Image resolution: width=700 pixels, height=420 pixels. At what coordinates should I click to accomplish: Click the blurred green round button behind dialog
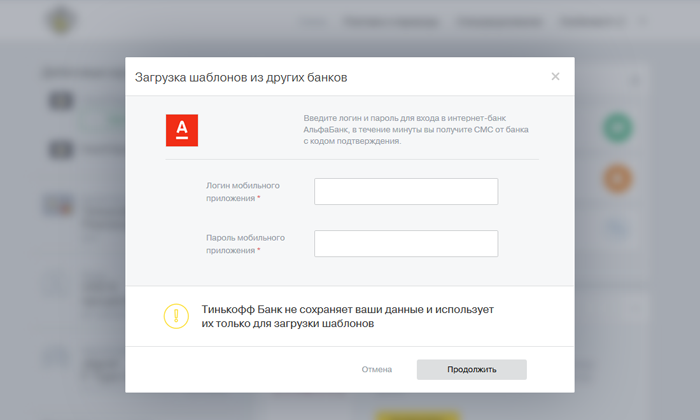pos(617,128)
